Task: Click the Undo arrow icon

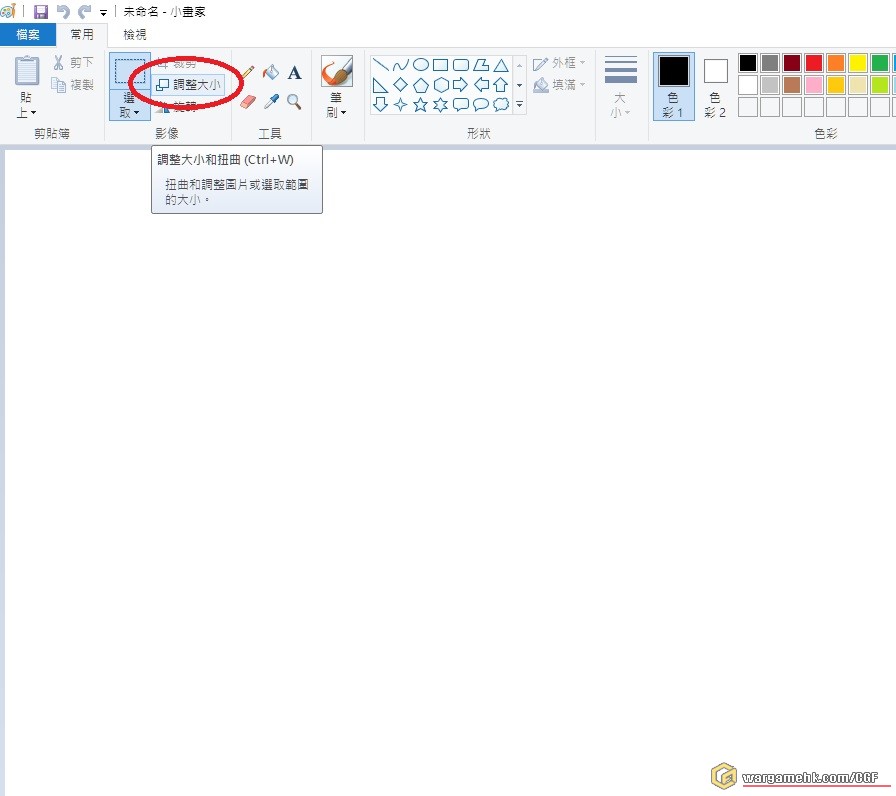Action: 63,12
